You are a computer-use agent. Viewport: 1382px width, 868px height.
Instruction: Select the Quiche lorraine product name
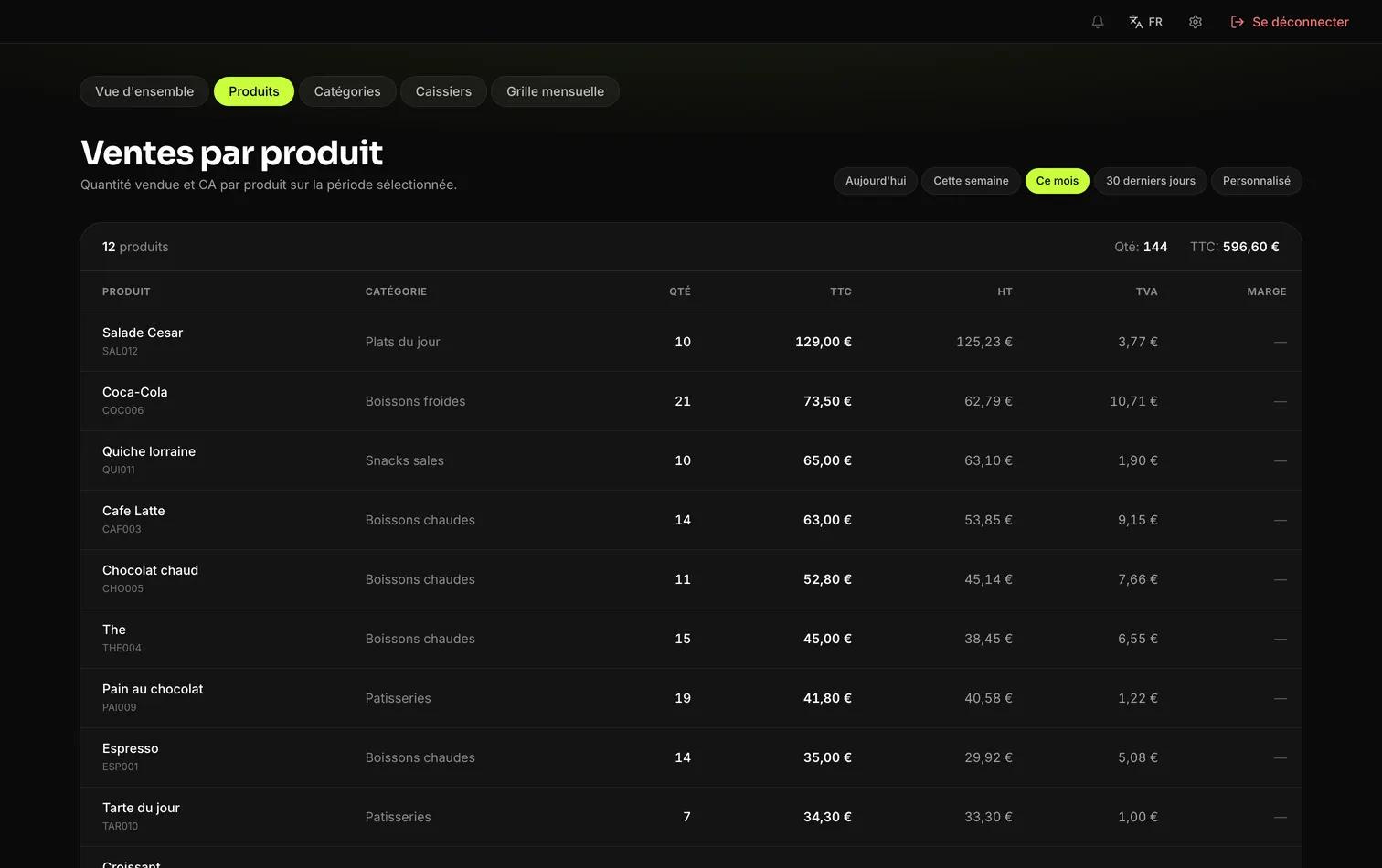(149, 451)
